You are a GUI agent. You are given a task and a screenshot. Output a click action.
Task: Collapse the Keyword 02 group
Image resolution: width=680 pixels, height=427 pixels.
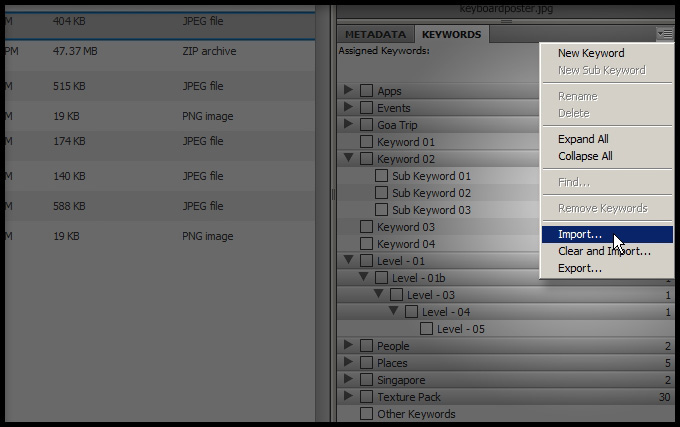[348, 159]
